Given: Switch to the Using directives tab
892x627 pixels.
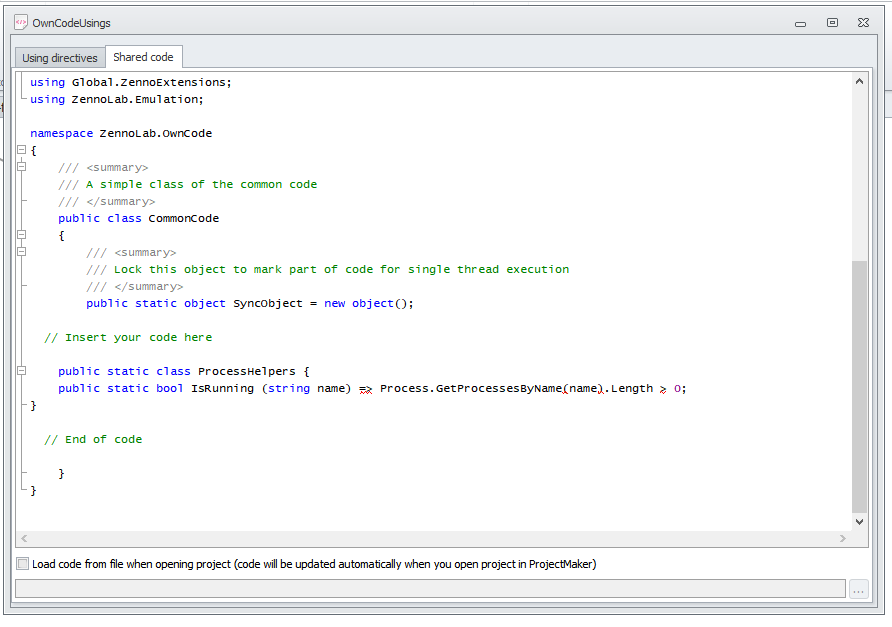Looking at the screenshot, I should (x=60, y=58).
